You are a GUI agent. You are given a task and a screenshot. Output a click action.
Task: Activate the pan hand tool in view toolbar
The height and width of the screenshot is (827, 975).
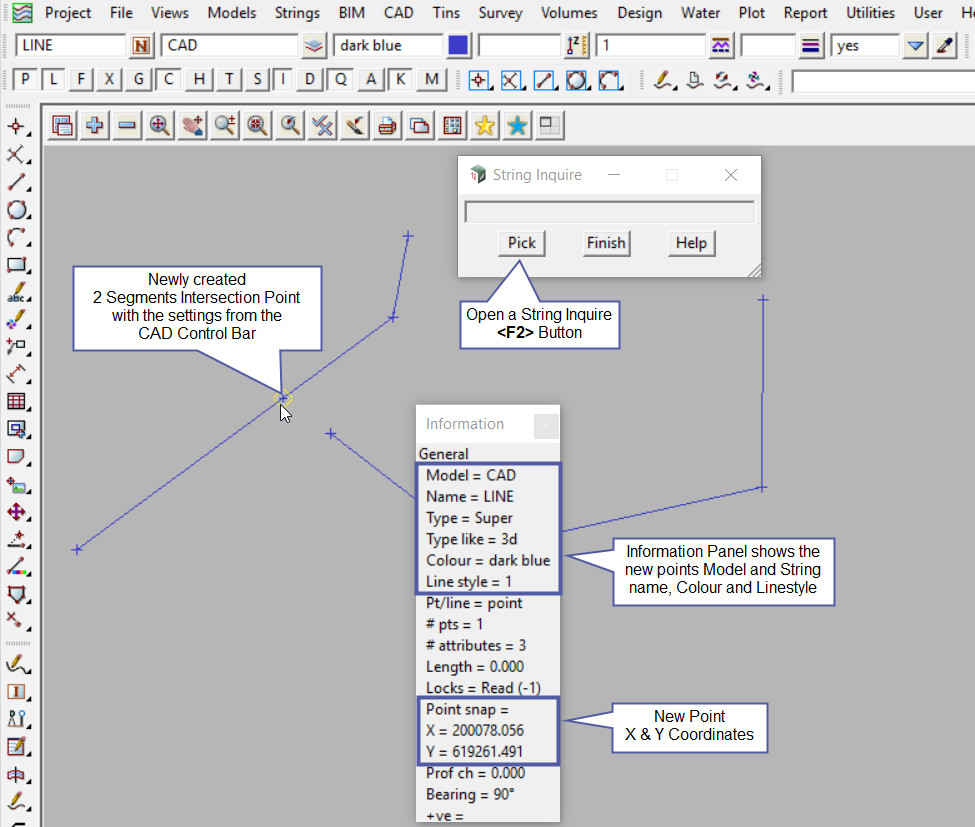tap(192, 125)
